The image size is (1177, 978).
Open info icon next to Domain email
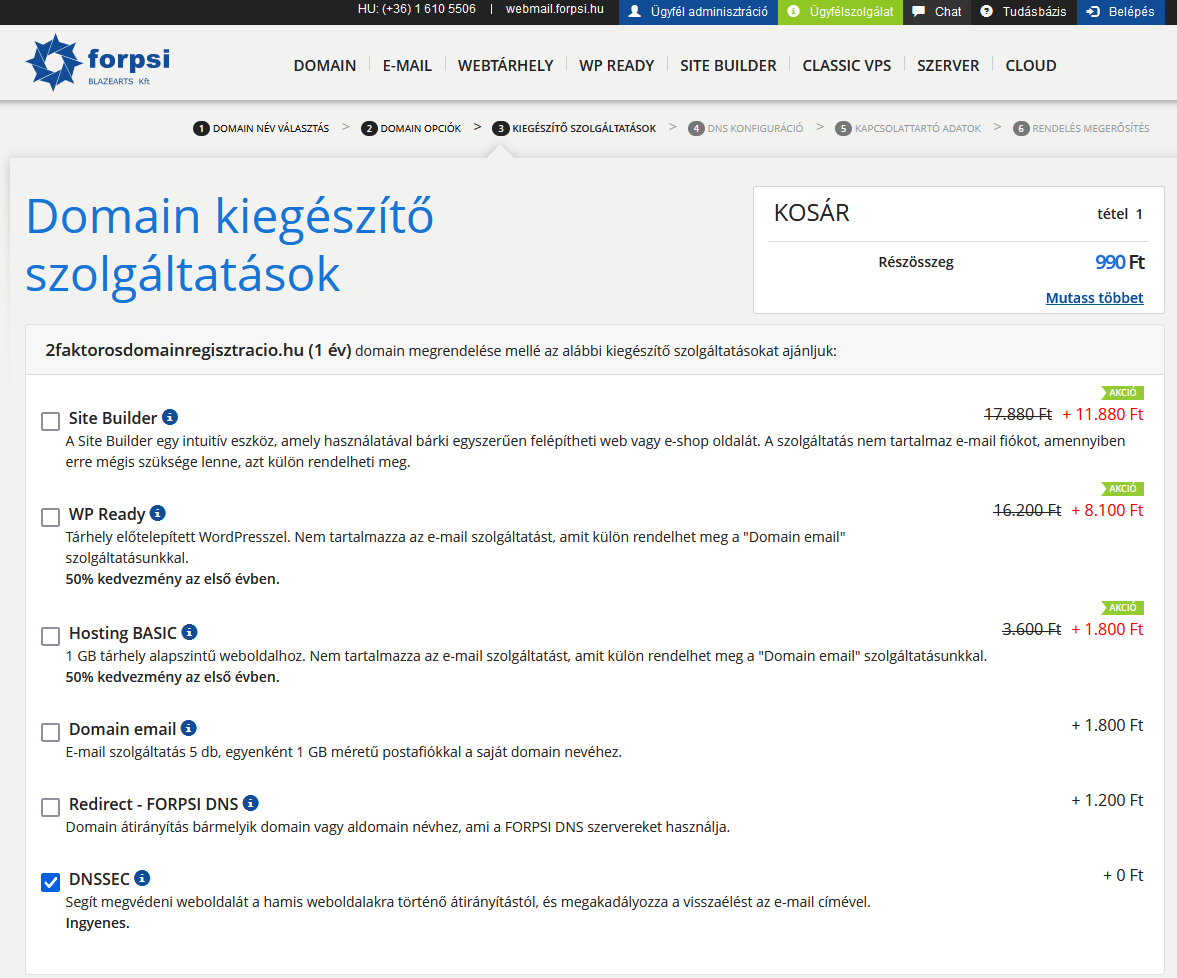point(188,728)
